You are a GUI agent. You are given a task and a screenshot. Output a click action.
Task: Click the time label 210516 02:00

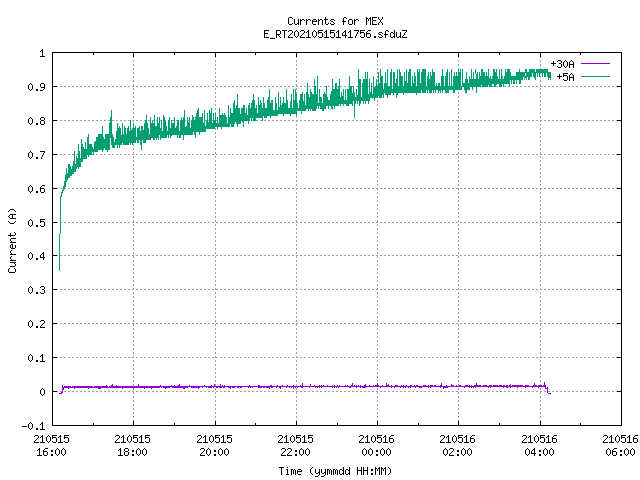[457, 445]
